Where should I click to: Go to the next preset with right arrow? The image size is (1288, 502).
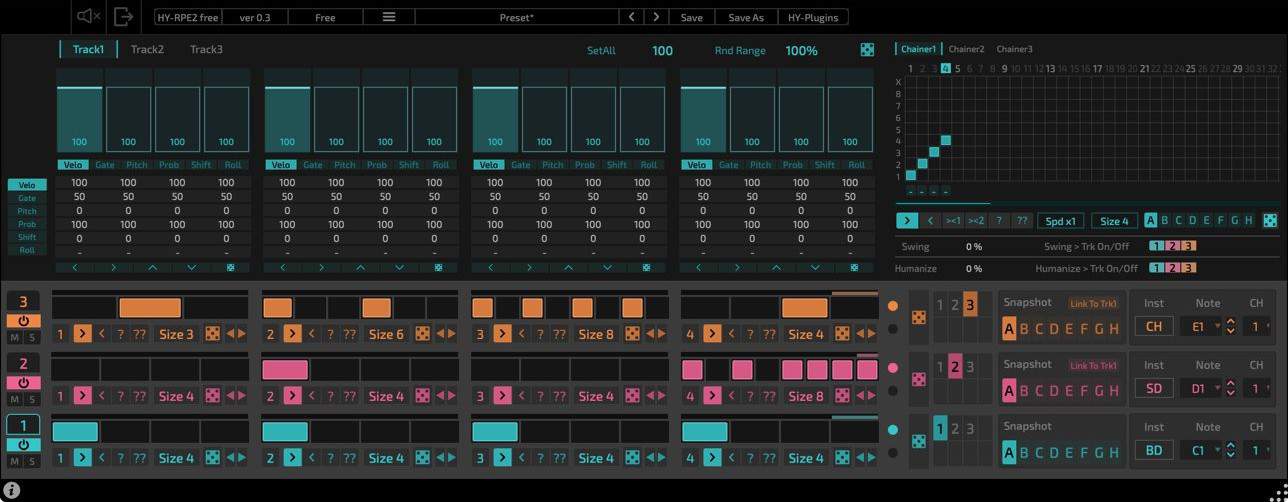[x=656, y=17]
